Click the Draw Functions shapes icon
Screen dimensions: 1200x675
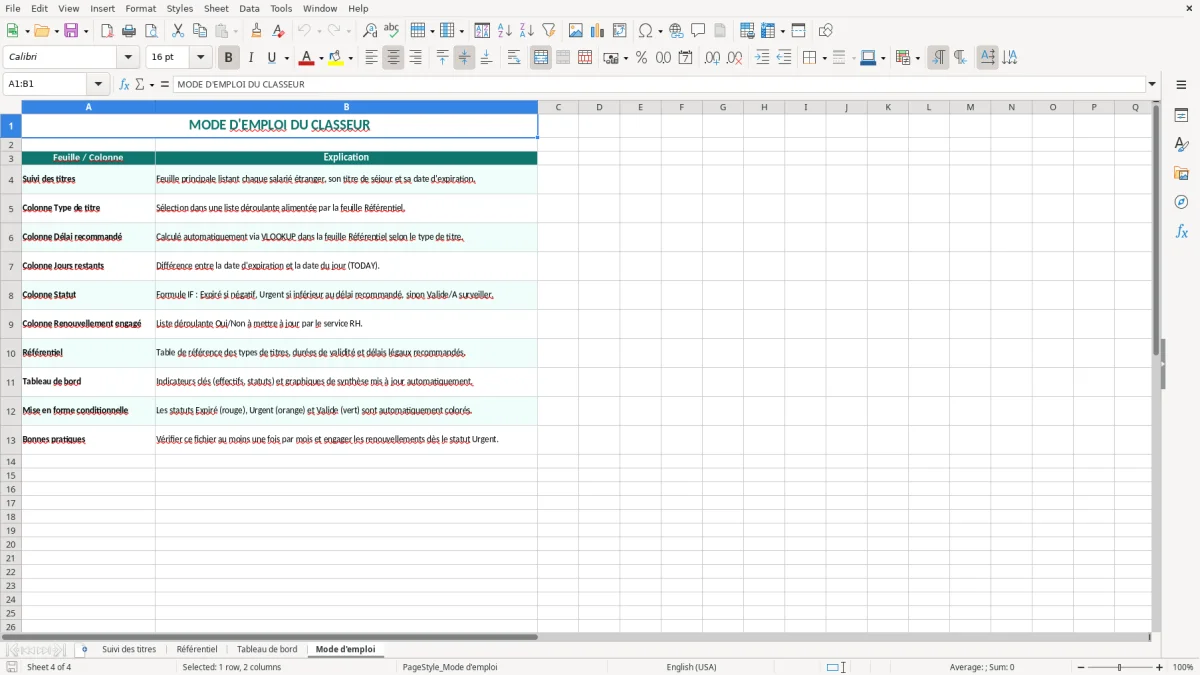pos(826,31)
